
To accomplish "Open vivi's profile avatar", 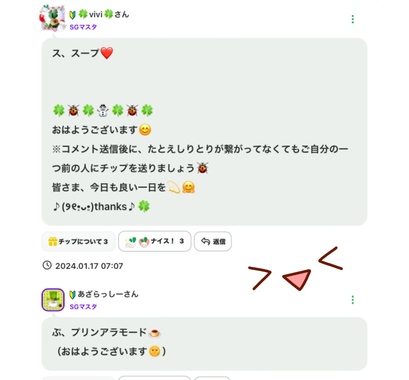I will (x=52, y=18).
